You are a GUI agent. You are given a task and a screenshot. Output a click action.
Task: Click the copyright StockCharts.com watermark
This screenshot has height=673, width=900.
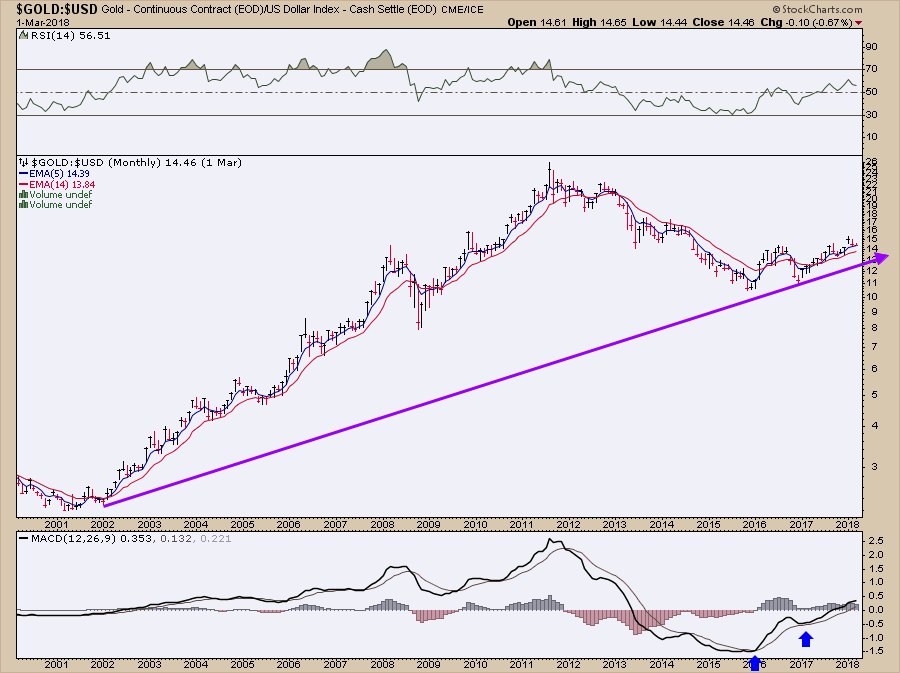817,9
